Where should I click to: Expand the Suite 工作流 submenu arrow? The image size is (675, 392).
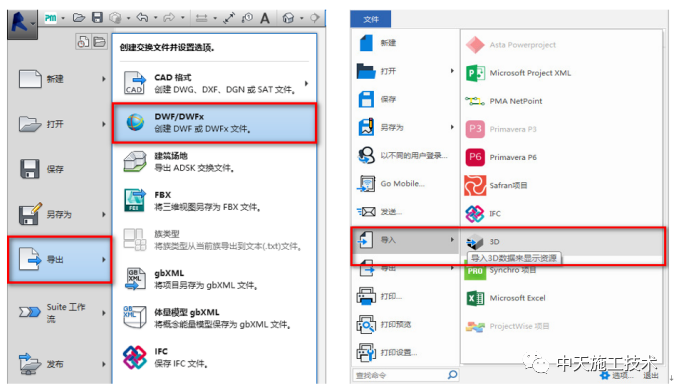(104, 313)
